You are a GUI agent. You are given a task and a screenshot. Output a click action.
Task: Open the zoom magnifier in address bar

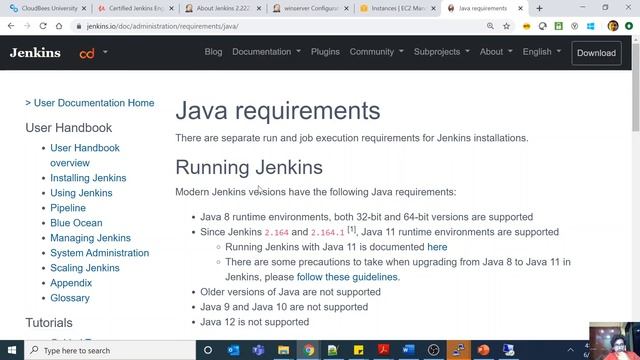pyautogui.click(x=490, y=26)
